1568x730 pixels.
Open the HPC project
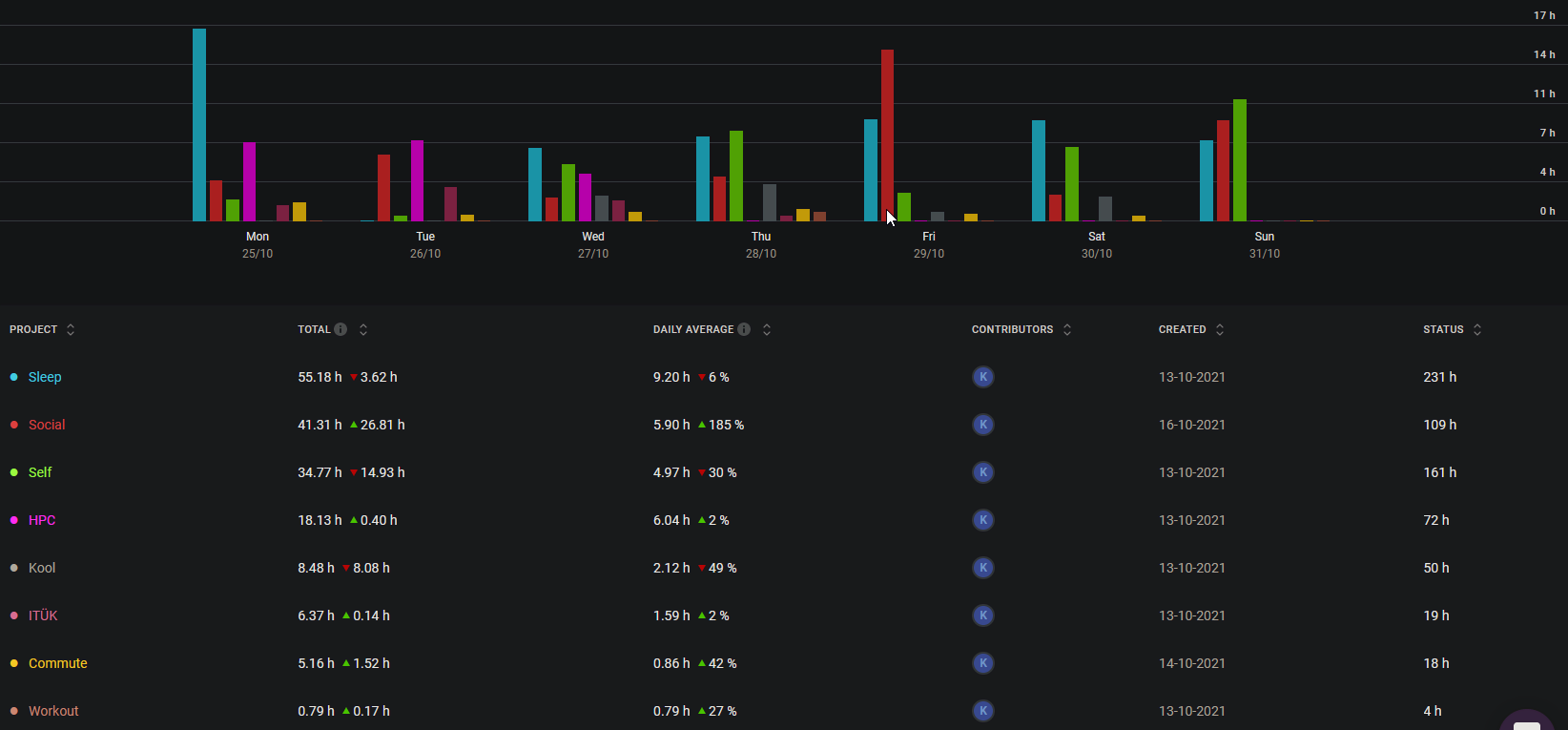point(42,520)
